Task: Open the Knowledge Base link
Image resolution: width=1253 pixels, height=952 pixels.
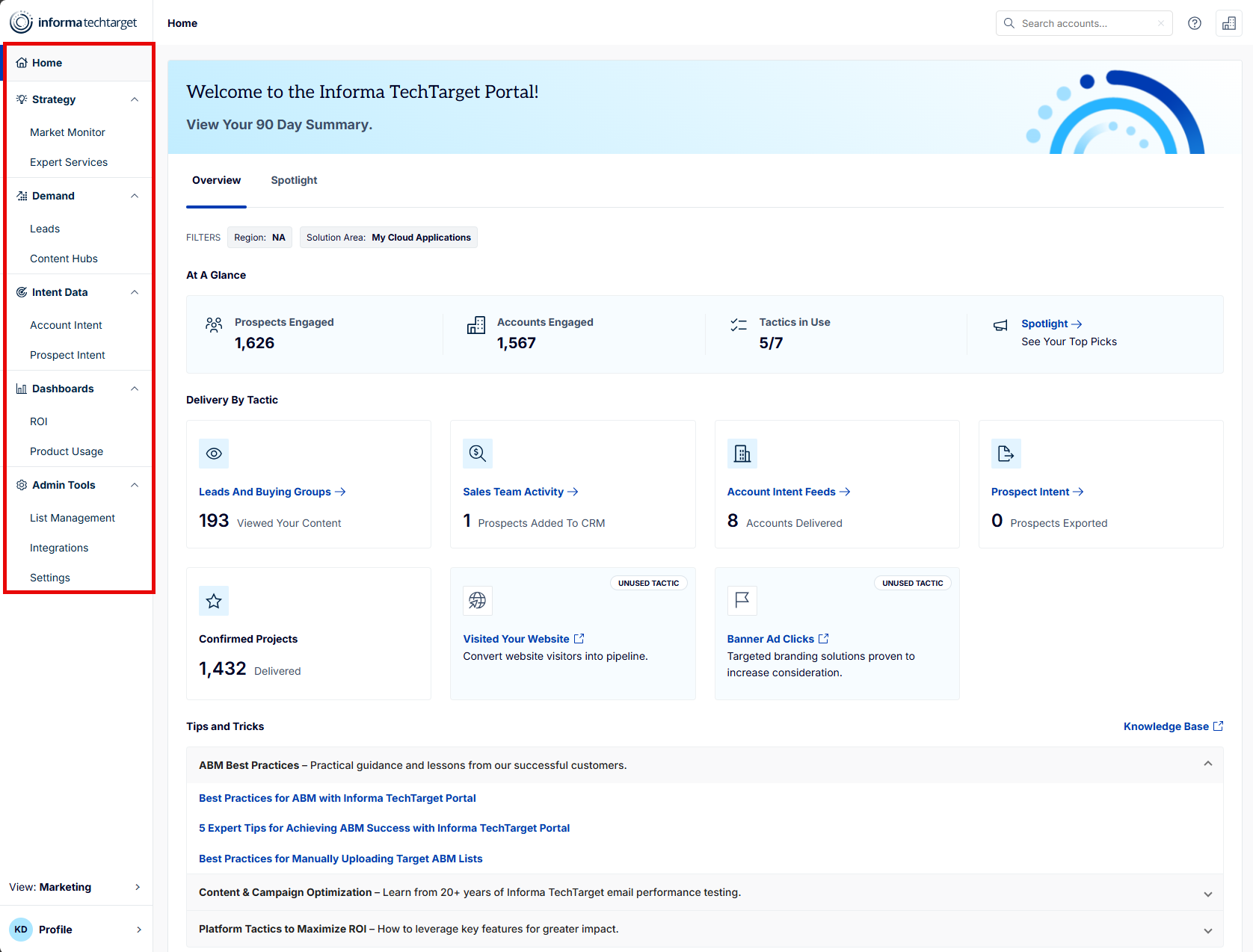Action: point(1173,726)
